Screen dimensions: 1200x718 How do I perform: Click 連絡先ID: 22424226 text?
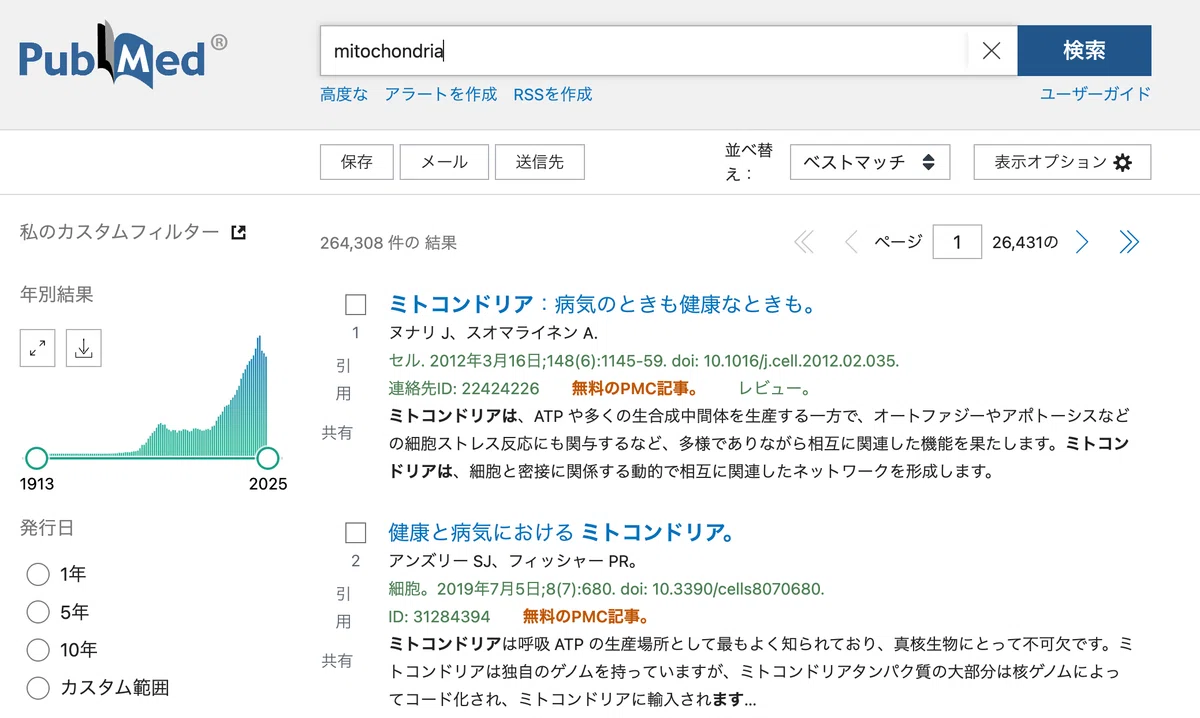coord(464,388)
